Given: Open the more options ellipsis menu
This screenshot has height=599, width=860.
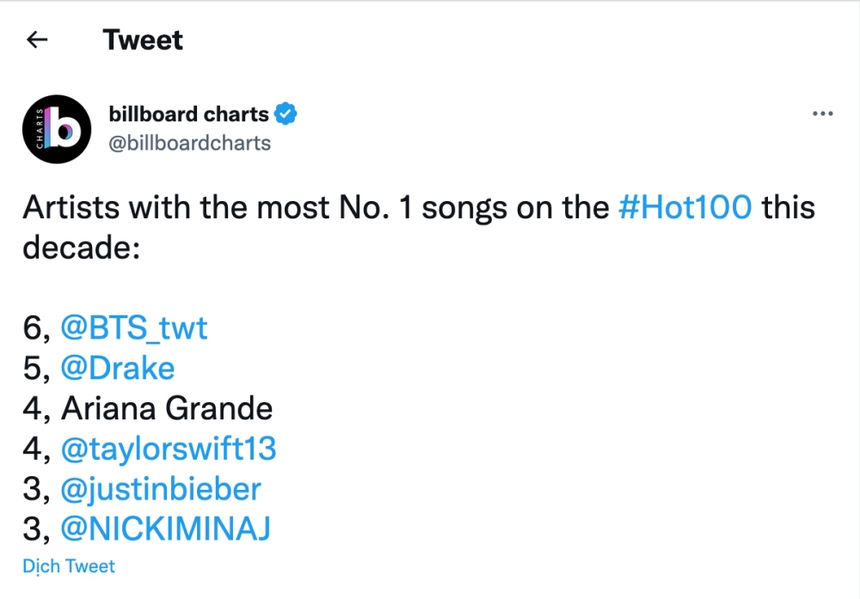Looking at the screenshot, I should pyautogui.click(x=822, y=114).
